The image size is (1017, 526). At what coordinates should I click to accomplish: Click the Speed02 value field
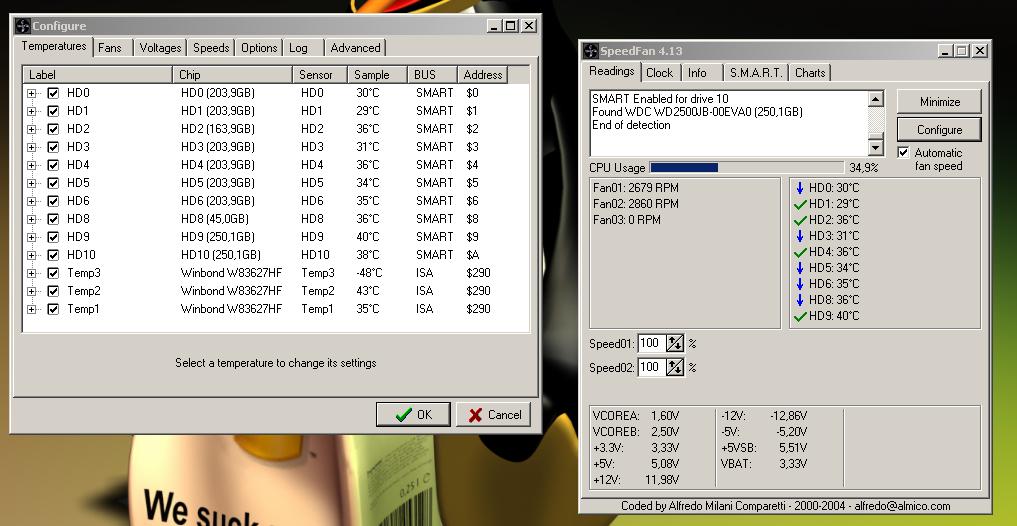pos(652,367)
